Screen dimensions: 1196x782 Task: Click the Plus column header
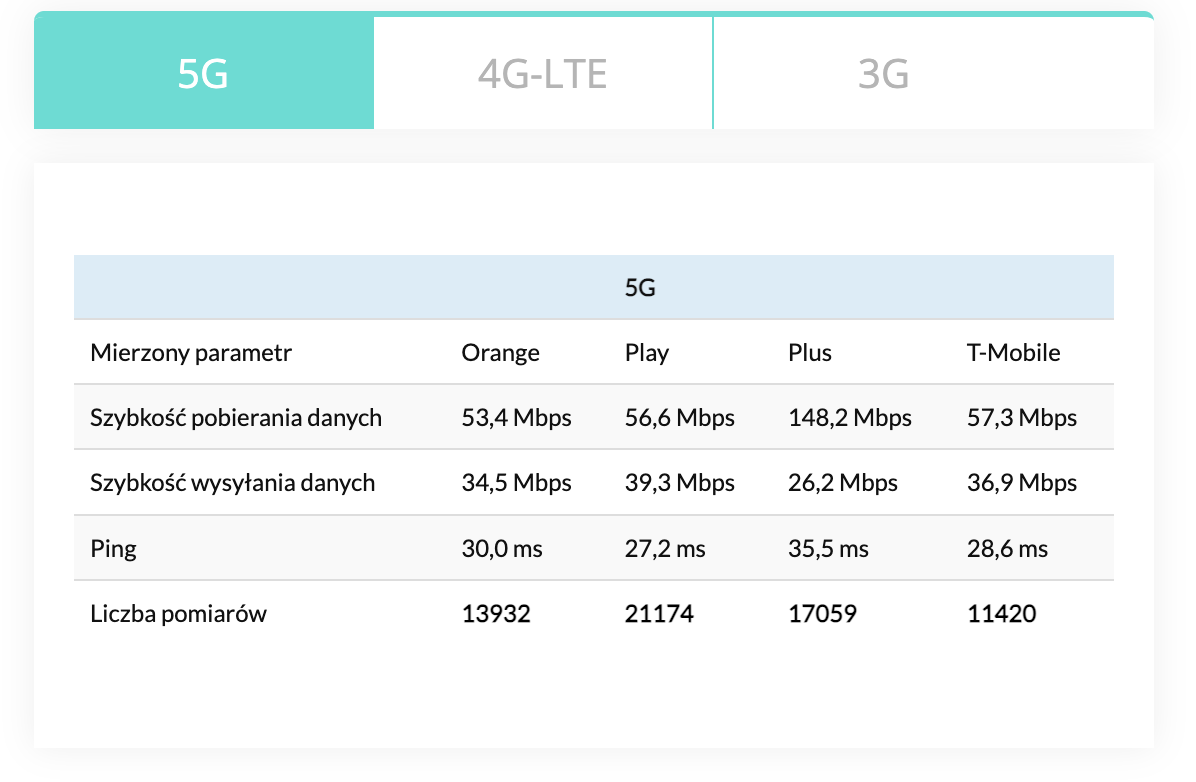pos(810,353)
